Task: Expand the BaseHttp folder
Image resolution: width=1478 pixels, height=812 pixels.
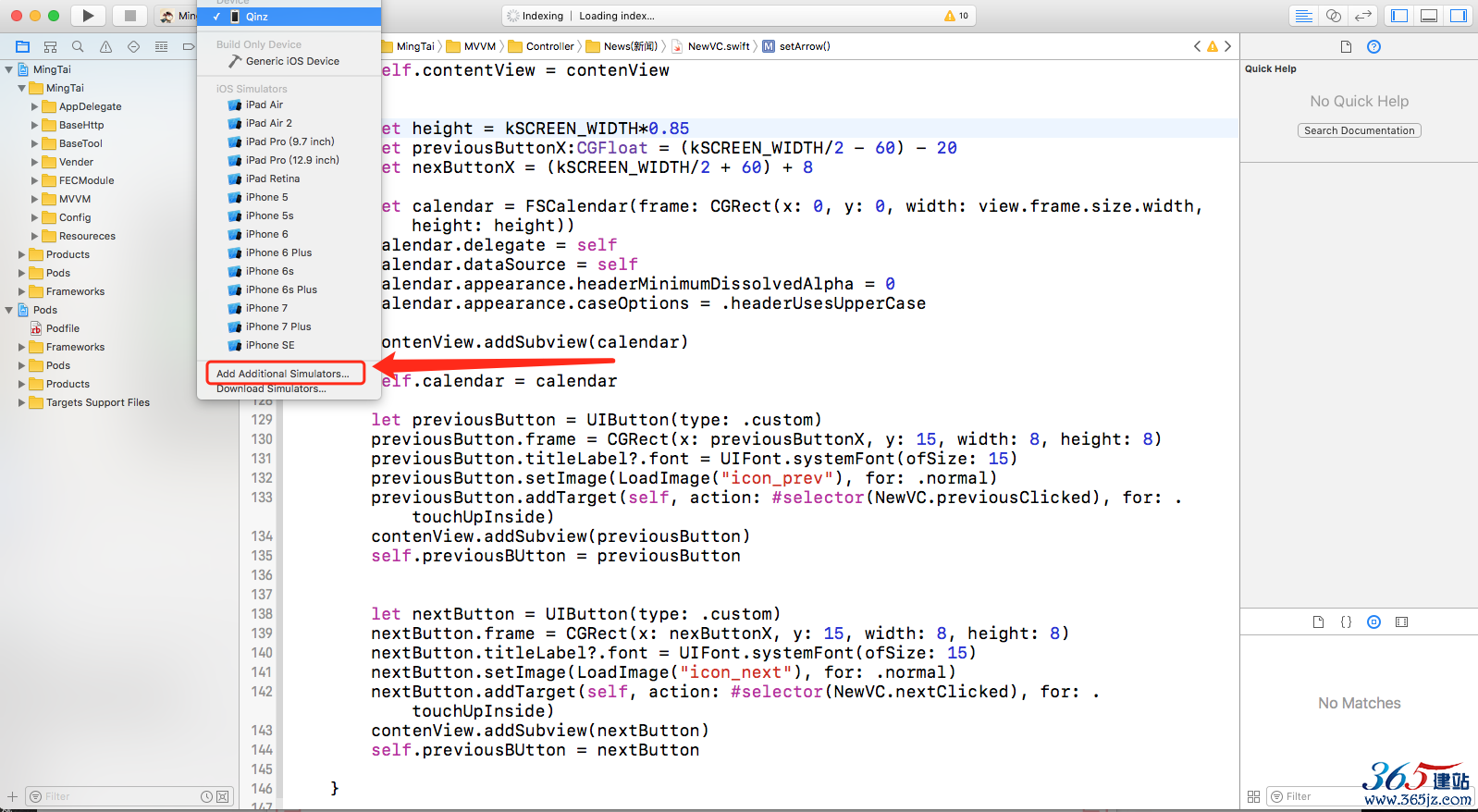Action: [x=34, y=125]
